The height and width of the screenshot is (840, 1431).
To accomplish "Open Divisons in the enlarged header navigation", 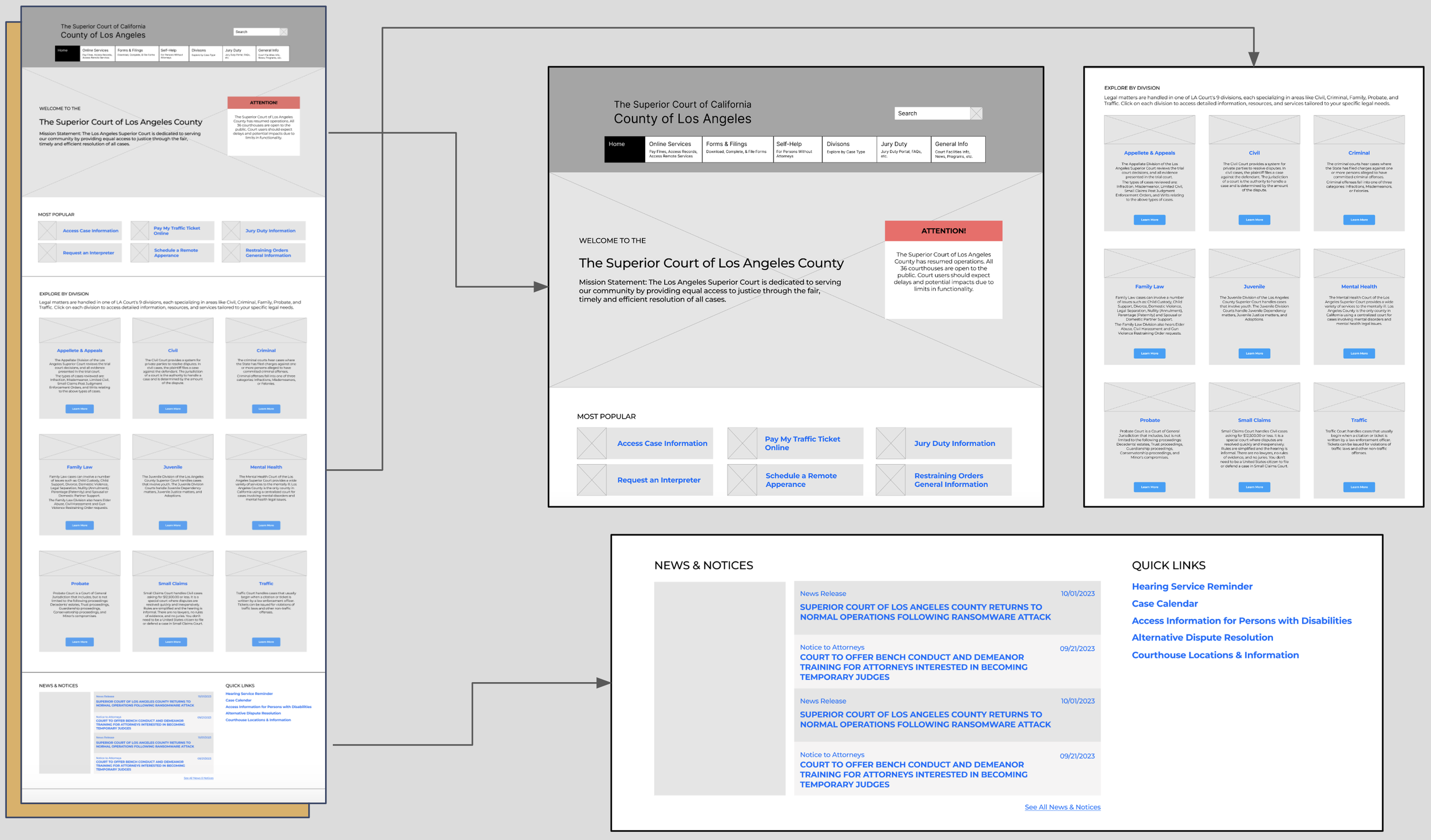I will (849, 149).
